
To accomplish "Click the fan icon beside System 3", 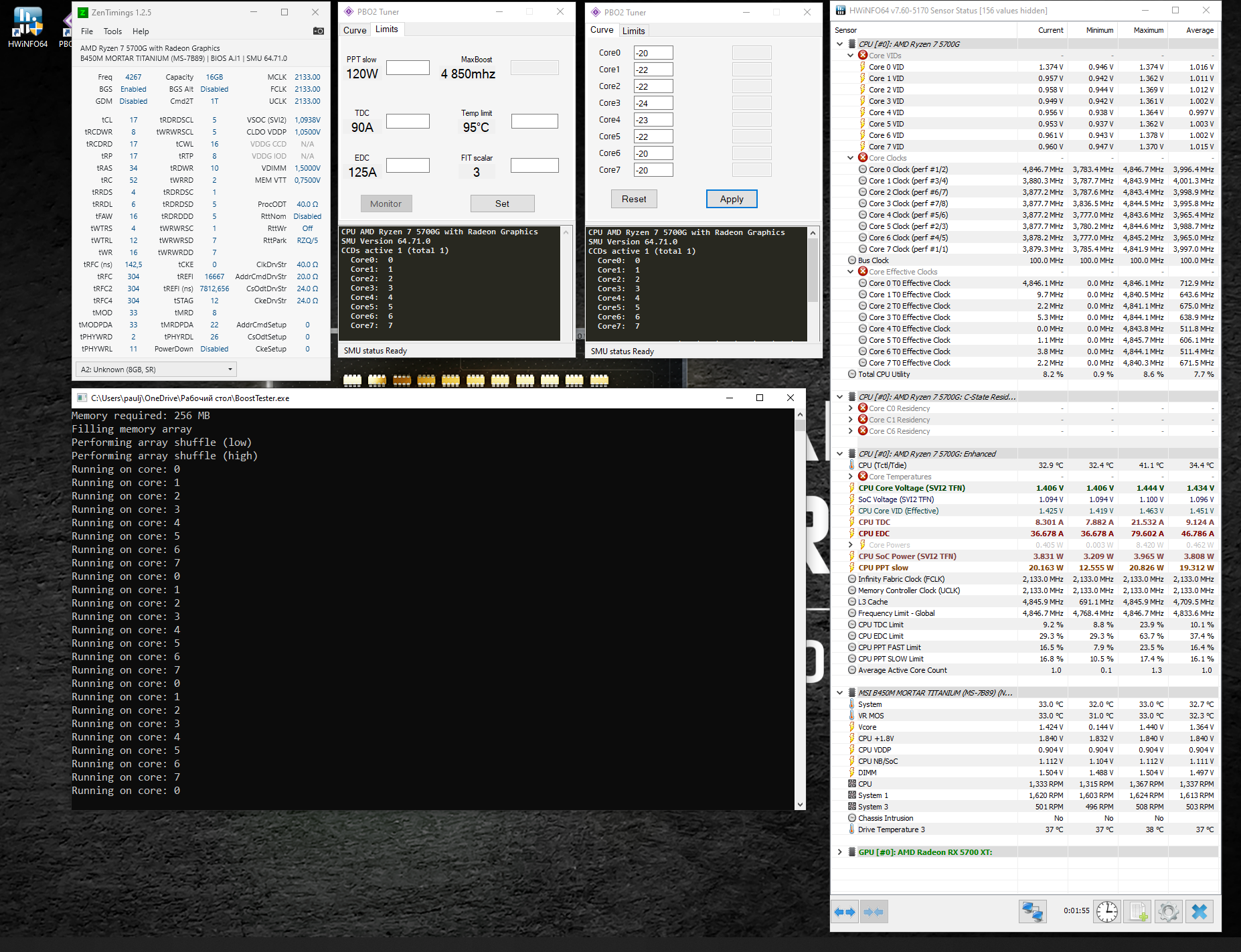I will pos(852,807).
